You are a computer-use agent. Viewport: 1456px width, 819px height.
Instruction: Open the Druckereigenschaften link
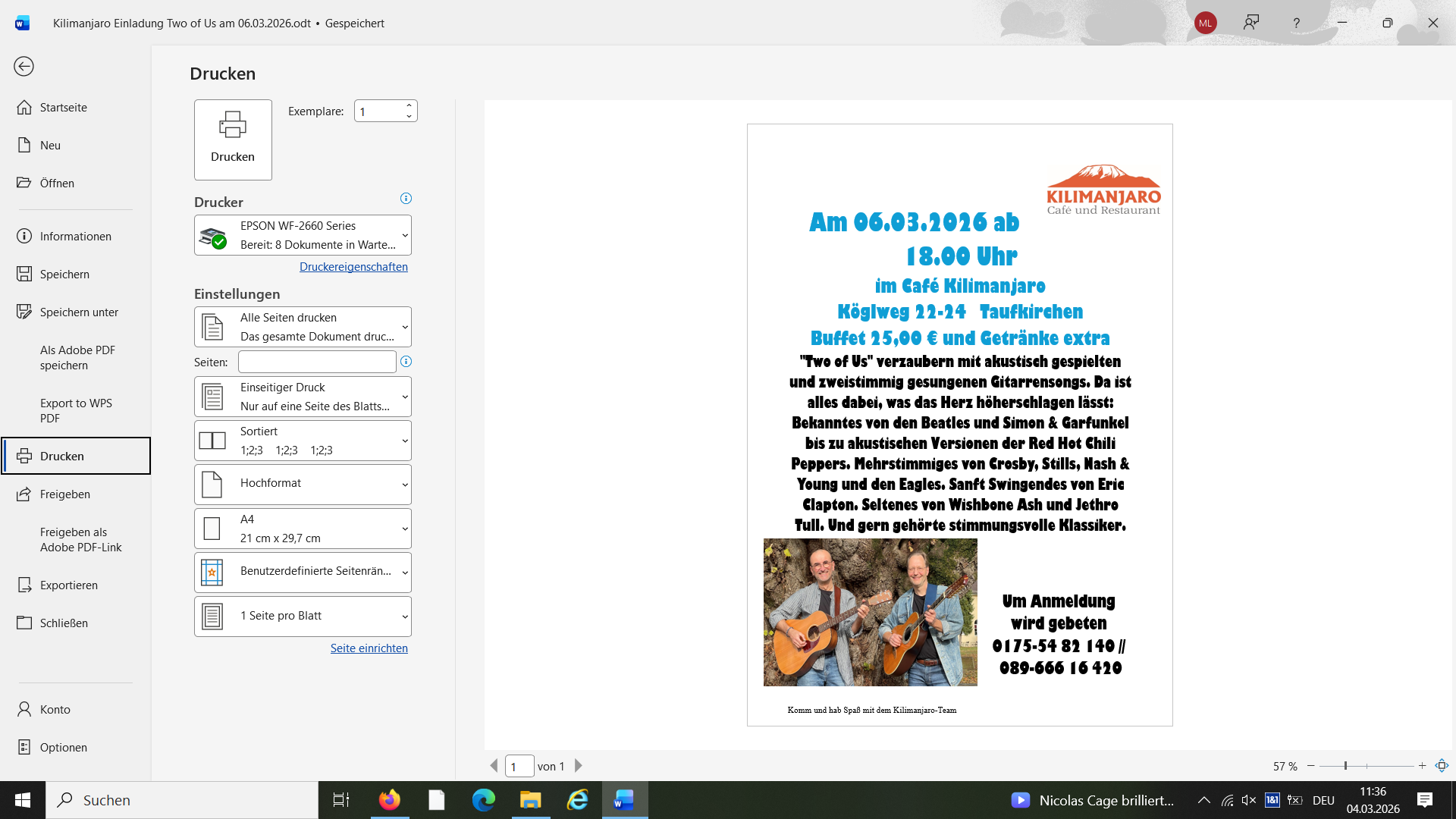[x=353, y=267]
